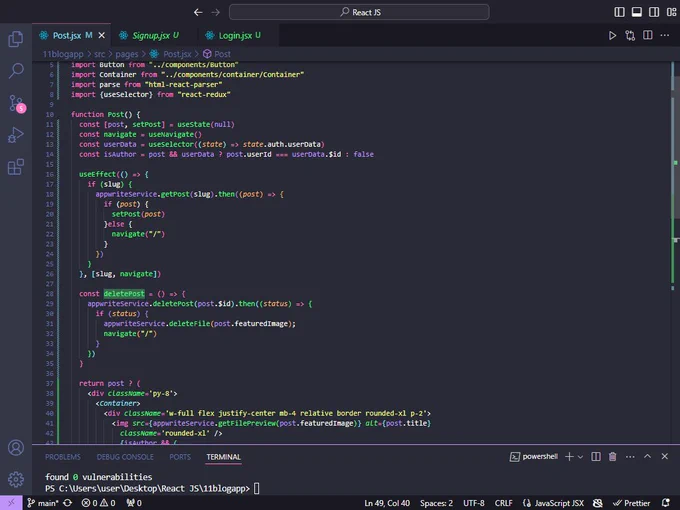Maximize panel with the up chevron
Screen dimensions: 680x510
click(647, 456)
